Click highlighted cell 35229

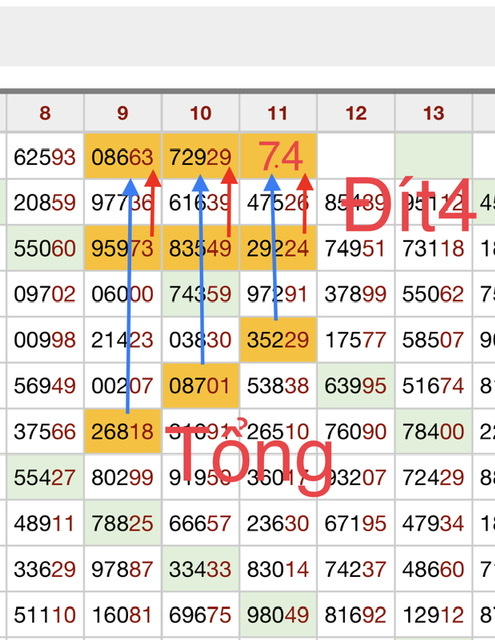[278, 340]
